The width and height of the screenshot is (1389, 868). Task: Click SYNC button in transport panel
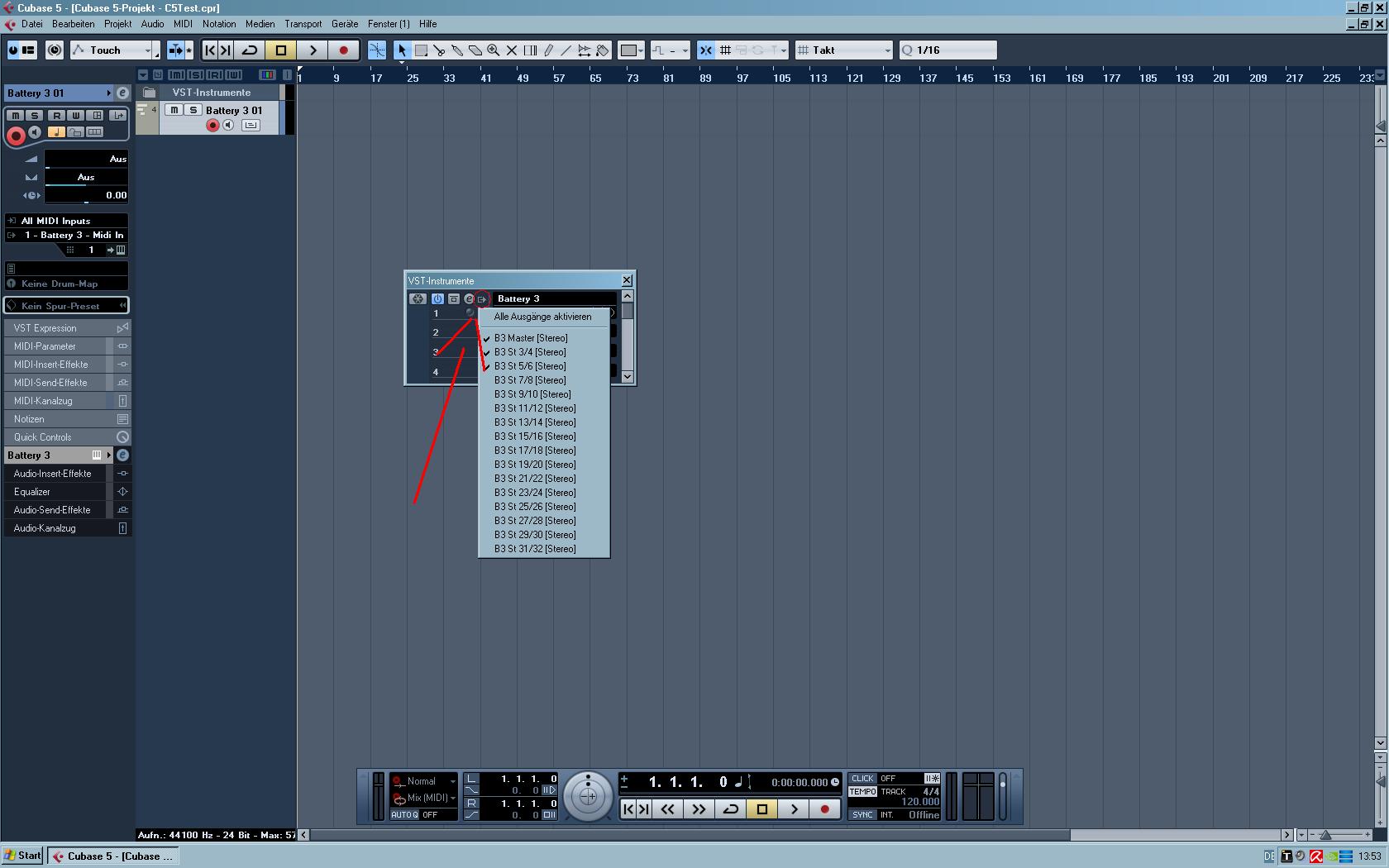point(862,815)
